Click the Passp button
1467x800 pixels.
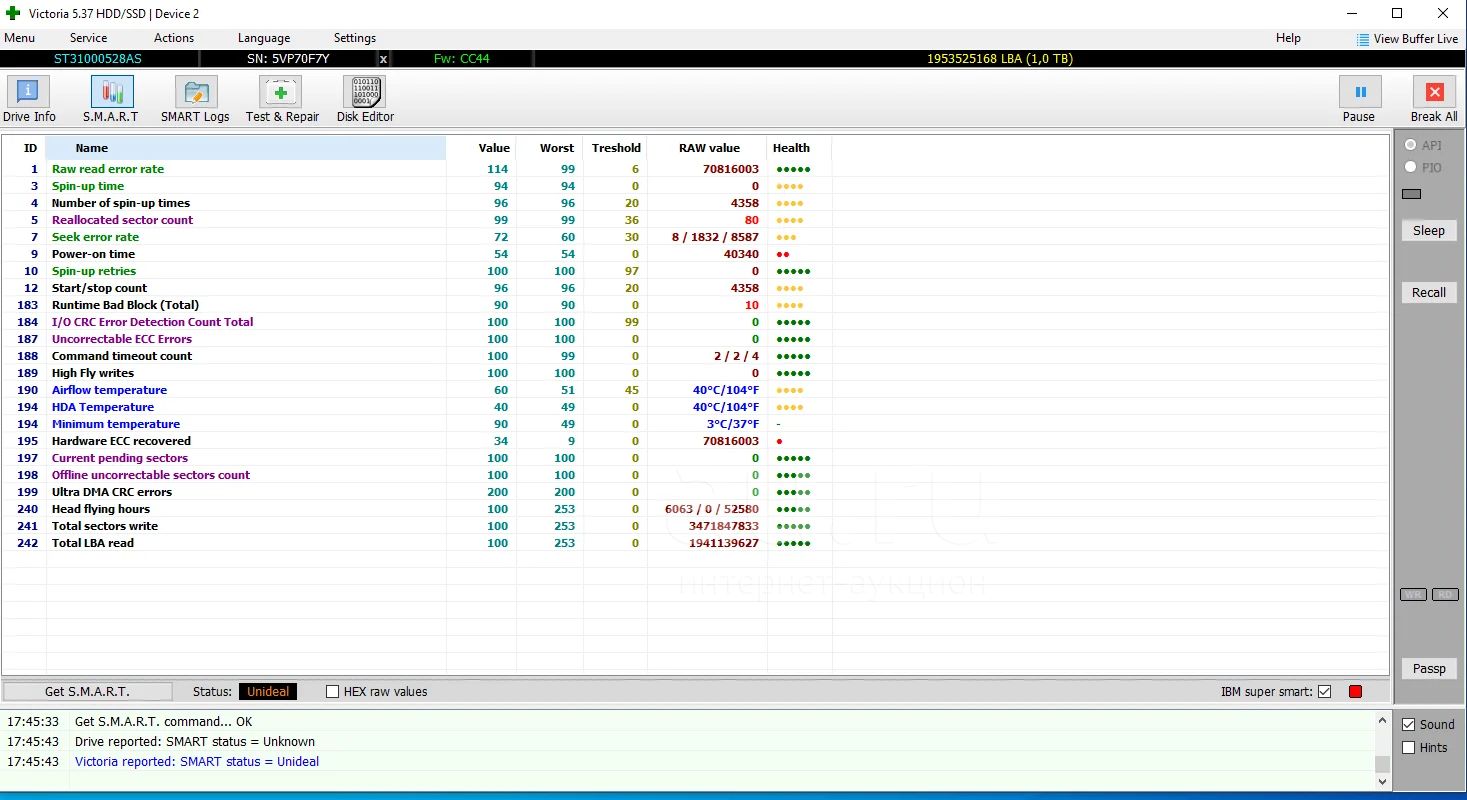1428,668
